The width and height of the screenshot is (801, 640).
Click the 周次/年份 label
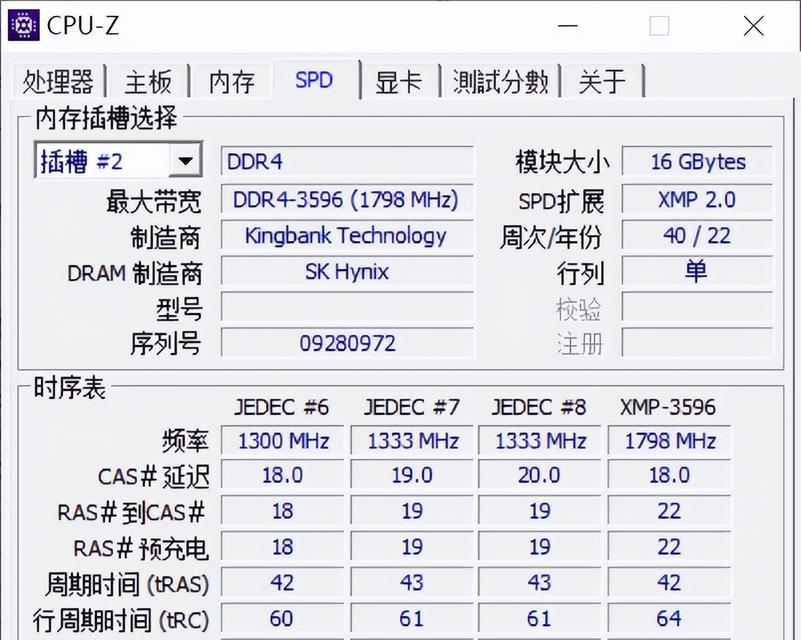551,238
